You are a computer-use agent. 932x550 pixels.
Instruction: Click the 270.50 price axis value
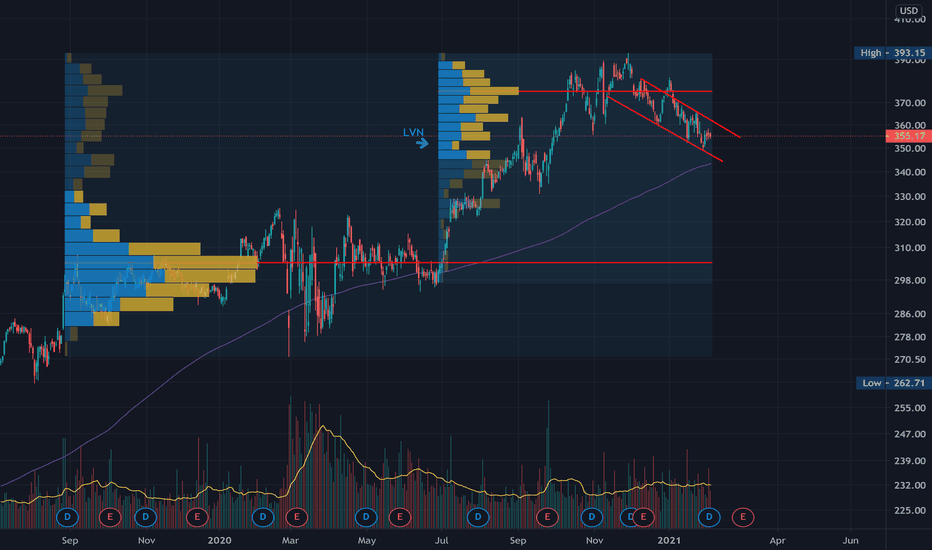tap(910, 359)
